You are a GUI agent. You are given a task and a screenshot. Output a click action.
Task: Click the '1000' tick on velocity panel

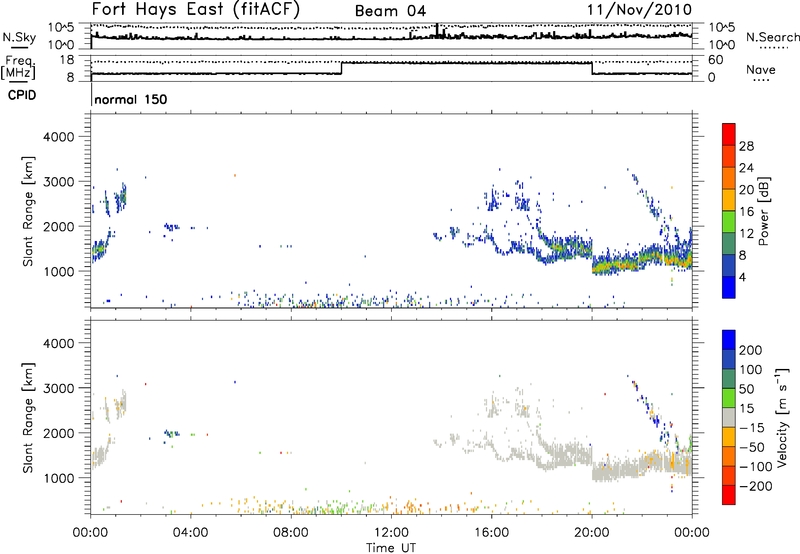click(x=58, y=478)
